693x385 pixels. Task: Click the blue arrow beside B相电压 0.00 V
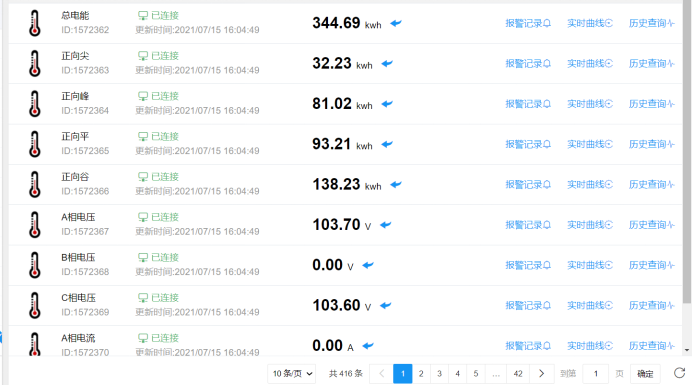[368, 265]
